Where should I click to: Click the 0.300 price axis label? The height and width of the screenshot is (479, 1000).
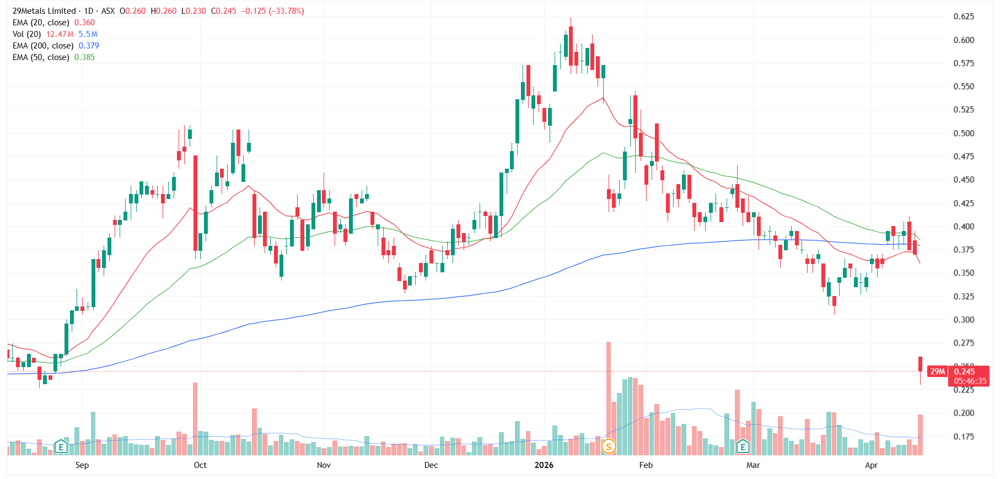tap(971, 320)
